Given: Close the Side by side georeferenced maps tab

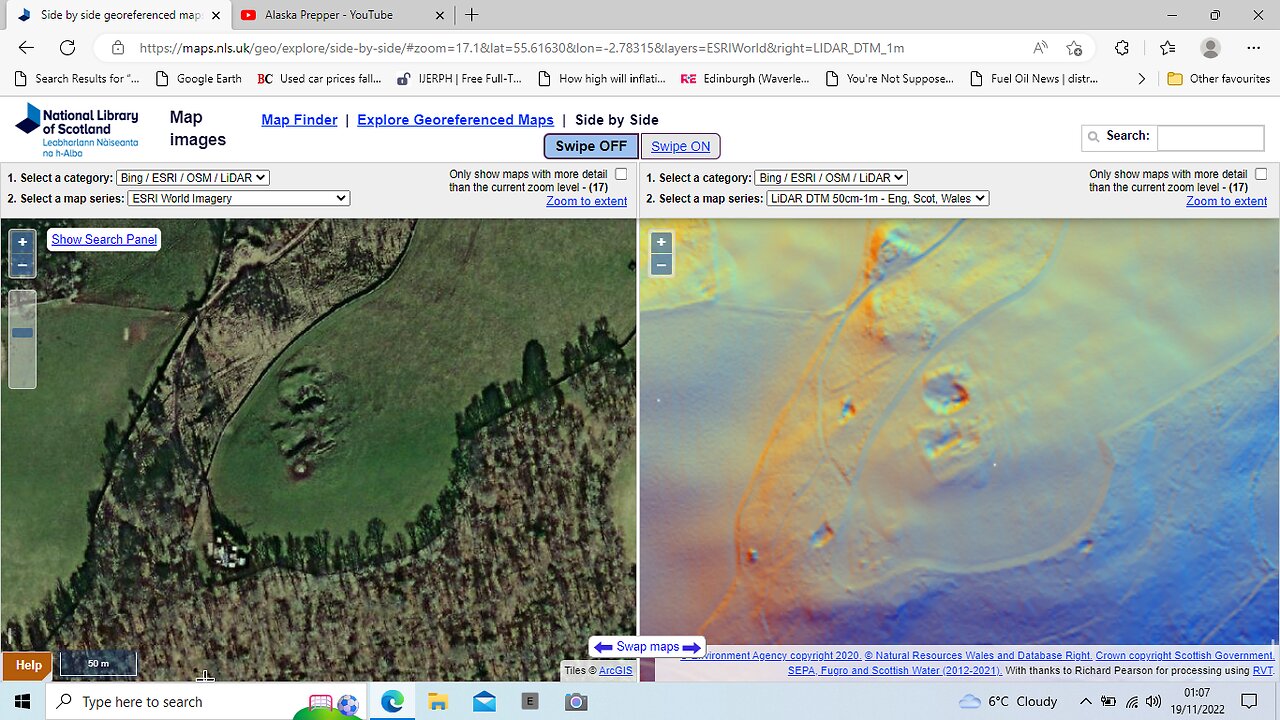Looking at the screenshot, I should (215, 15).
